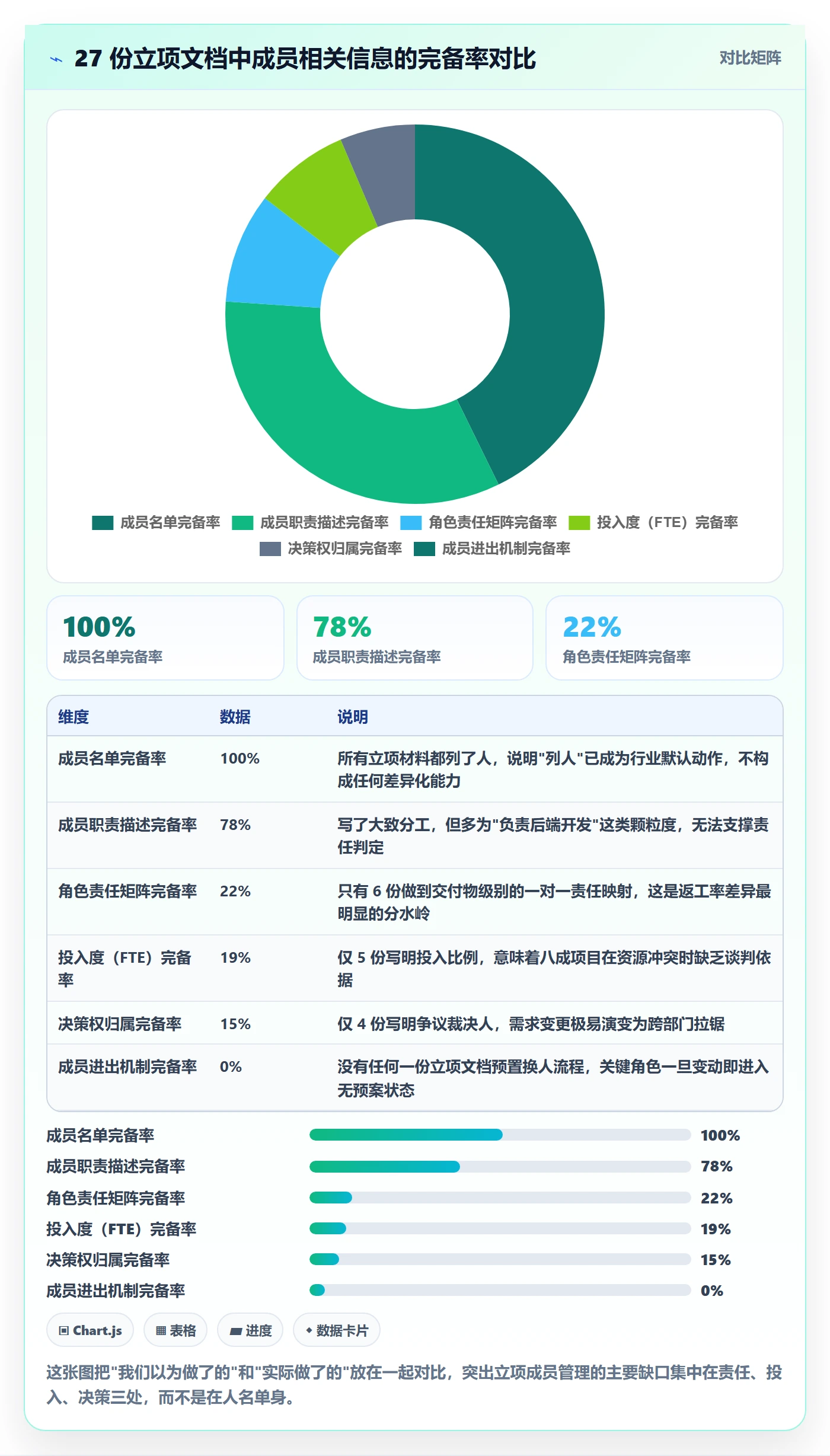Image resolution: width=830 pixels, height=1456 pixels.
Task: Click the 数据 column header
Action: coord(235,717)
